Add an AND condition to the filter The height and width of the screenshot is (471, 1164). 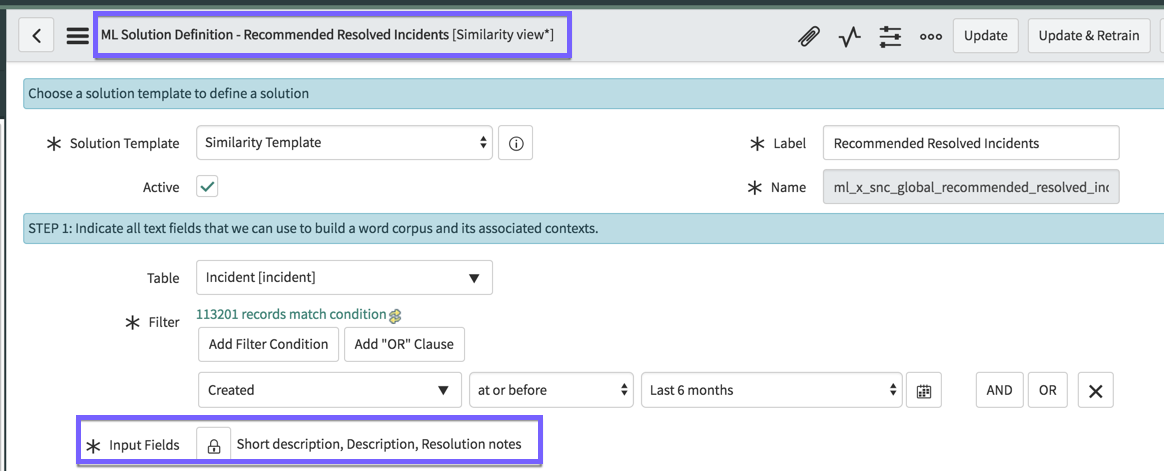tap(999, 390)
